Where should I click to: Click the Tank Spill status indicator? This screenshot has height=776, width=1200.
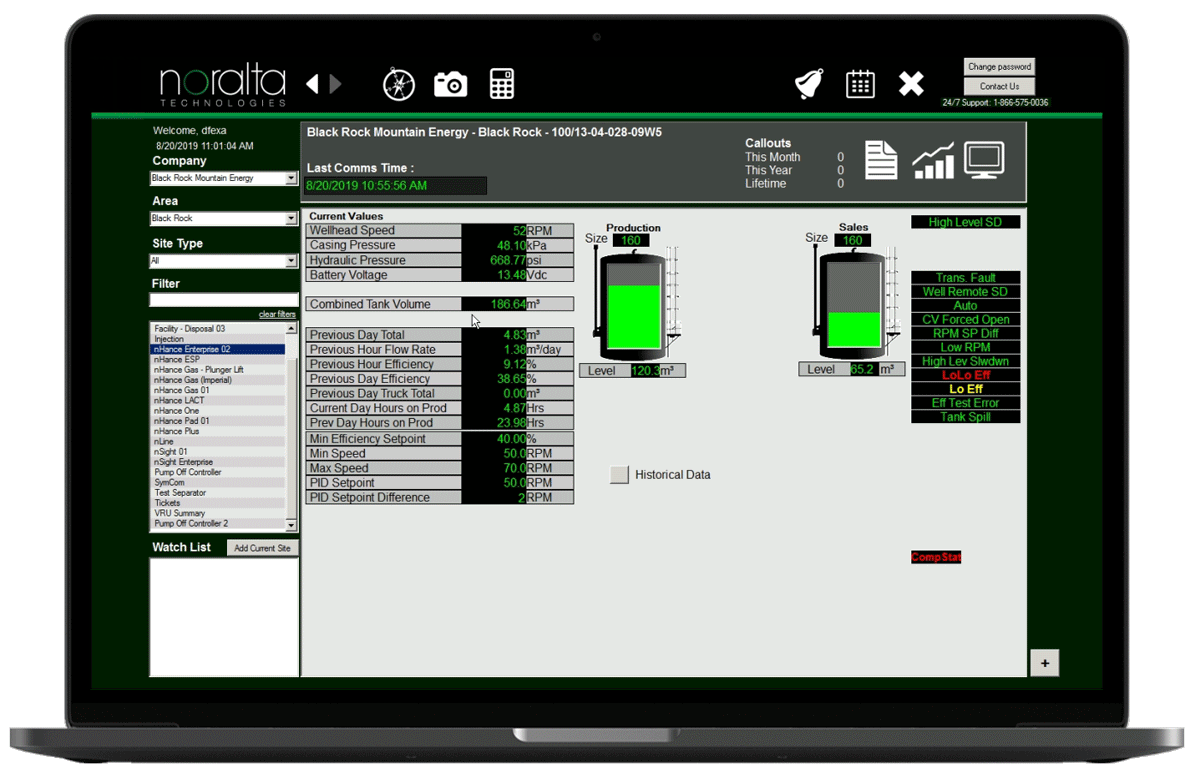pyautogui.click(x=965, y=417)
